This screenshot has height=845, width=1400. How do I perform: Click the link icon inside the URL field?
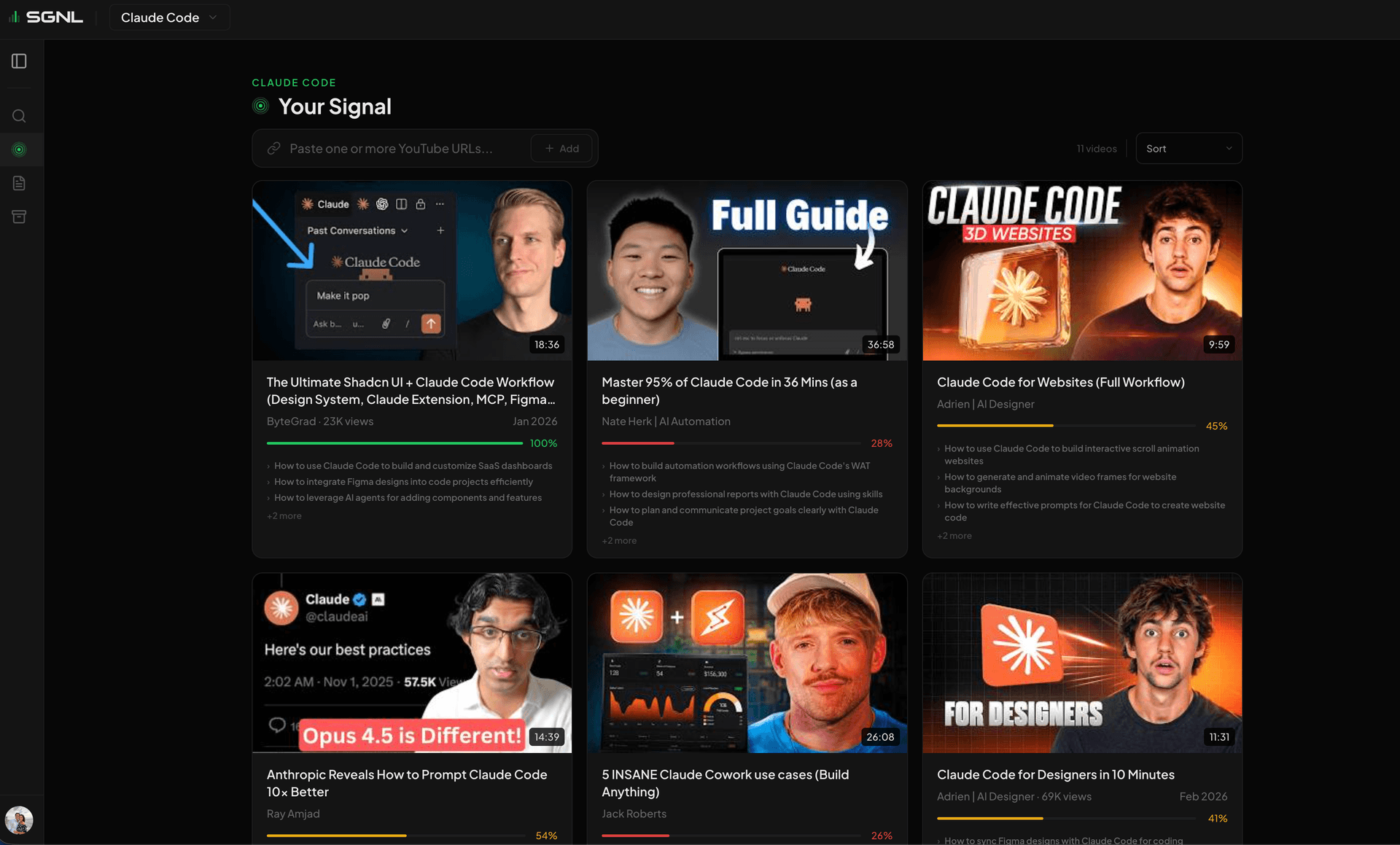273,148
